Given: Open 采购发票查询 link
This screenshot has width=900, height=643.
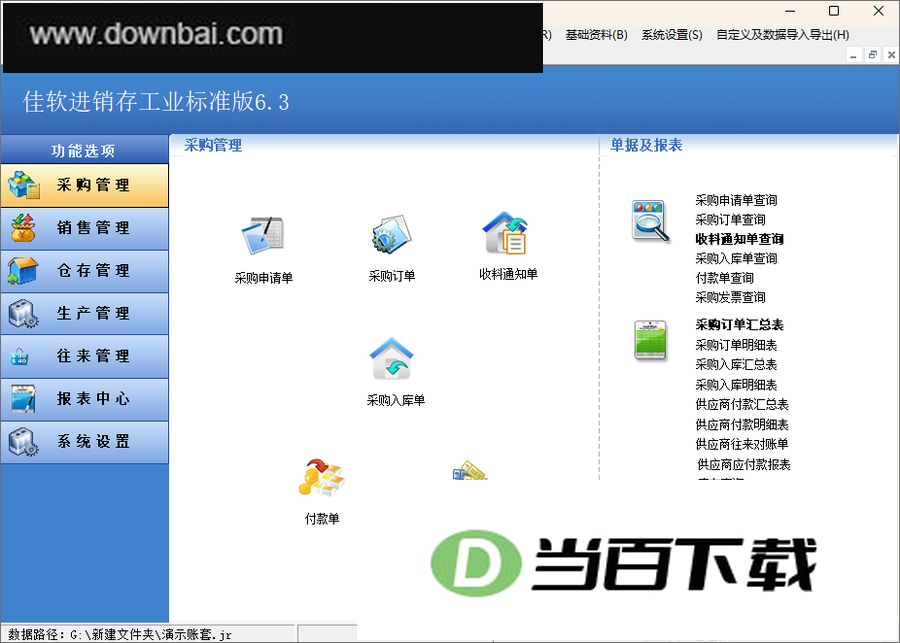Looking at the screenshot, I should click(x=730, y=297).
